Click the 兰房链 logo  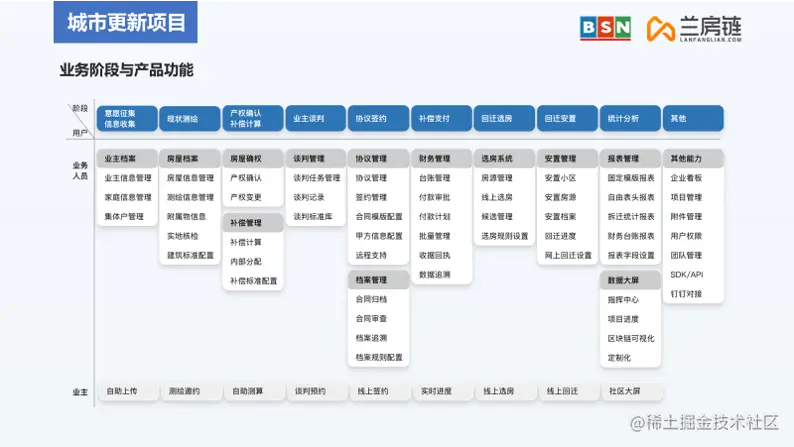point(694,28)
